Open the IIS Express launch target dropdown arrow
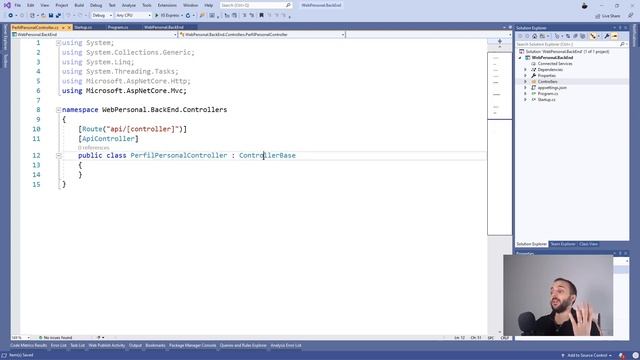Viewport: 640px width, 360px height. (182, 16)
